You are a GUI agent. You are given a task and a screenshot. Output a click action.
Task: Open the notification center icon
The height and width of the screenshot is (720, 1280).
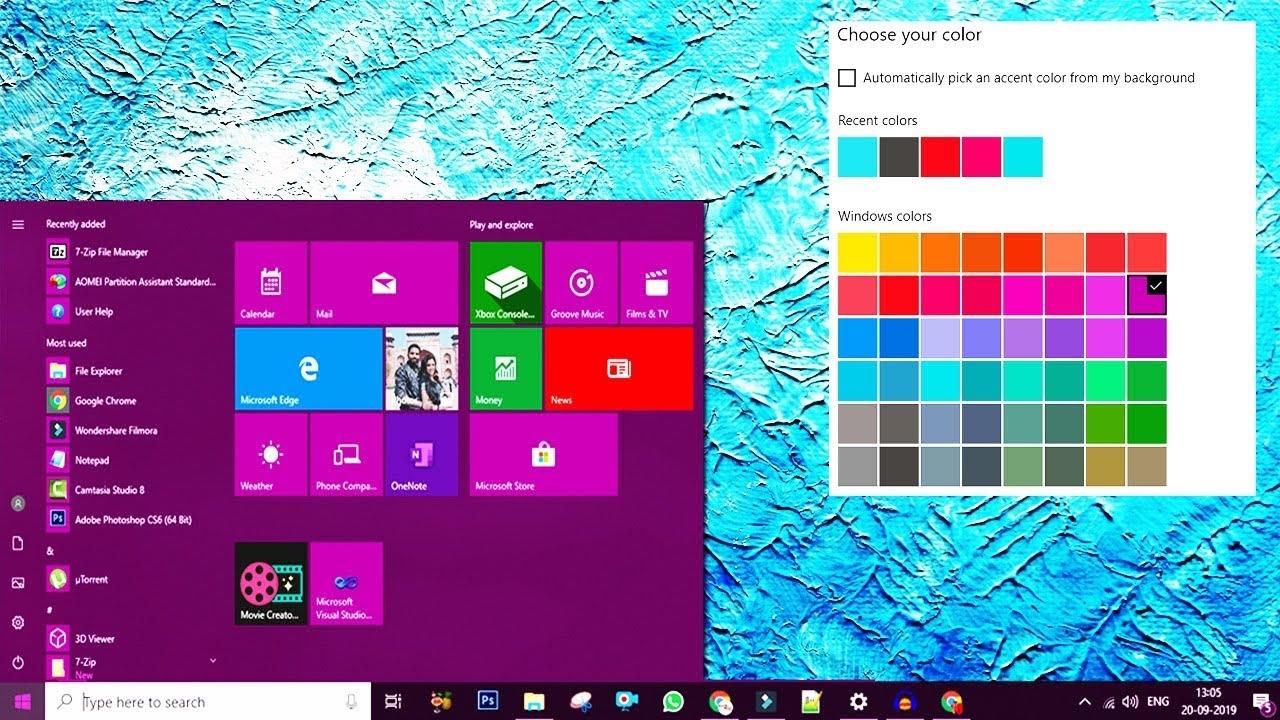1262,702
